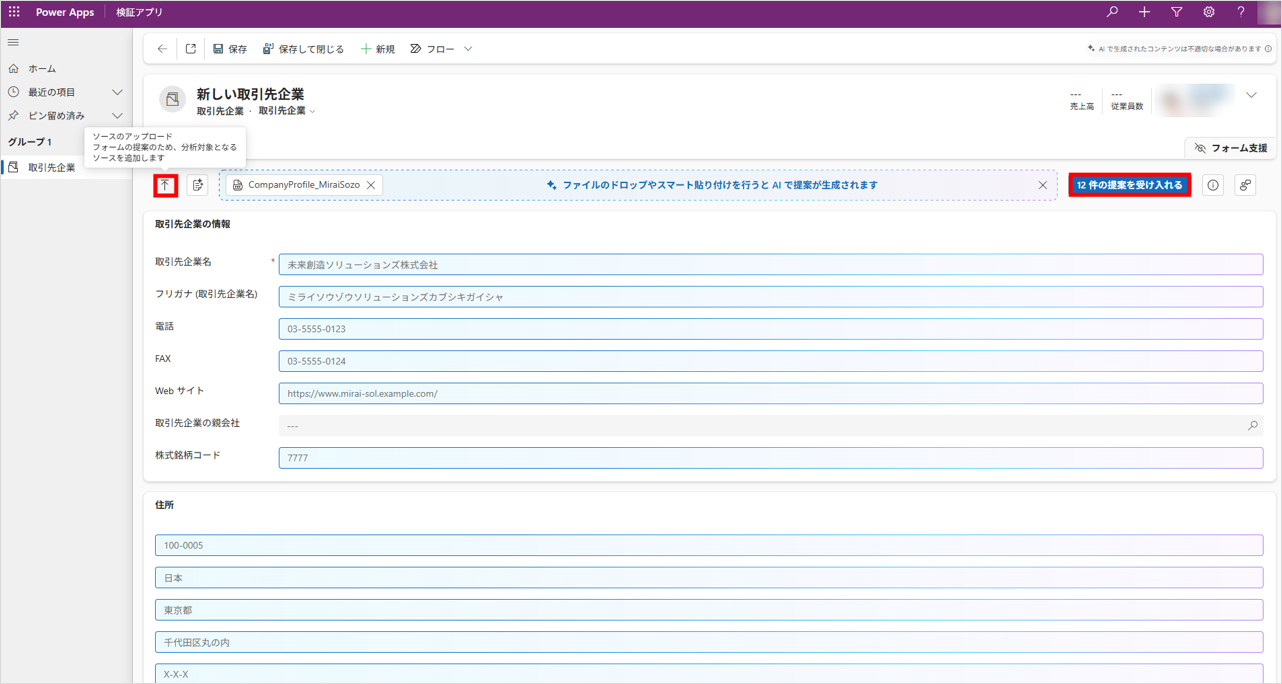
Task: Click the smart paste clipboard icon
Action: (x=198, y=185)
